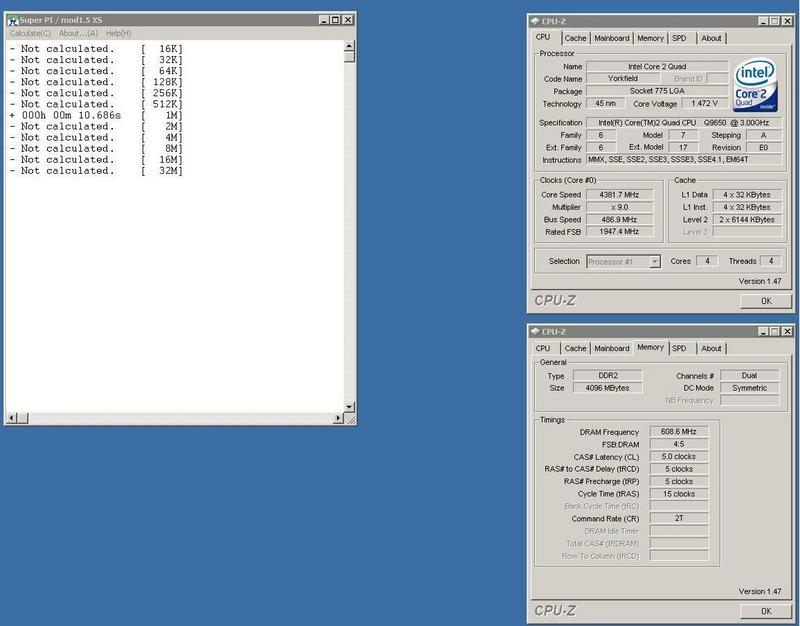Expand the Processor #1 selection dropdown
This screenshot has width=800, height=626.
click(655, 262)
